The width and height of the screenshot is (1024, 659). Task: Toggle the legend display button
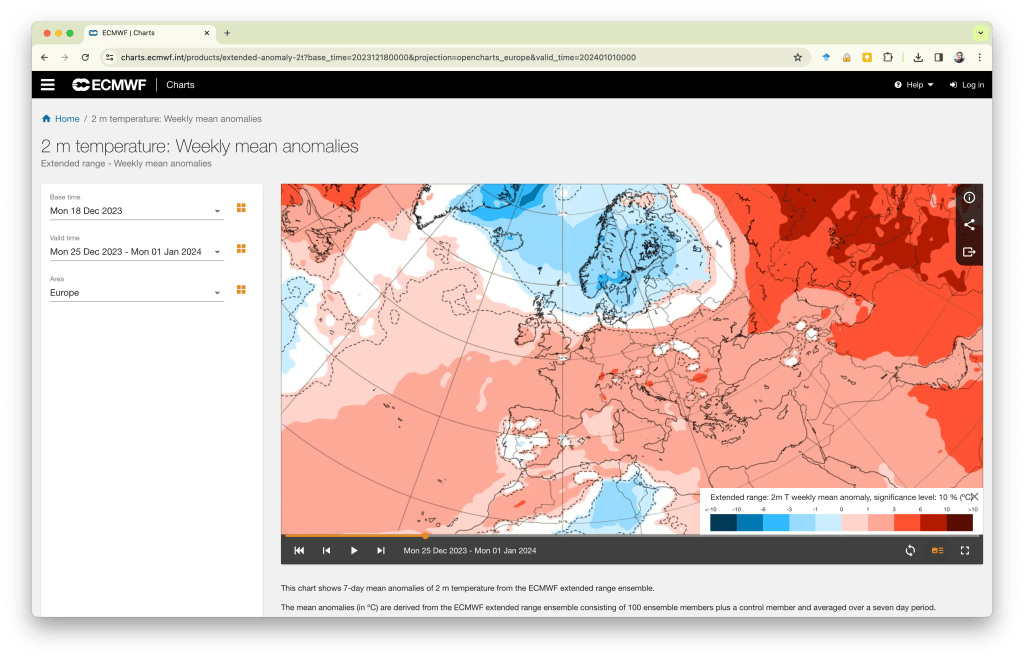(938, 550)
